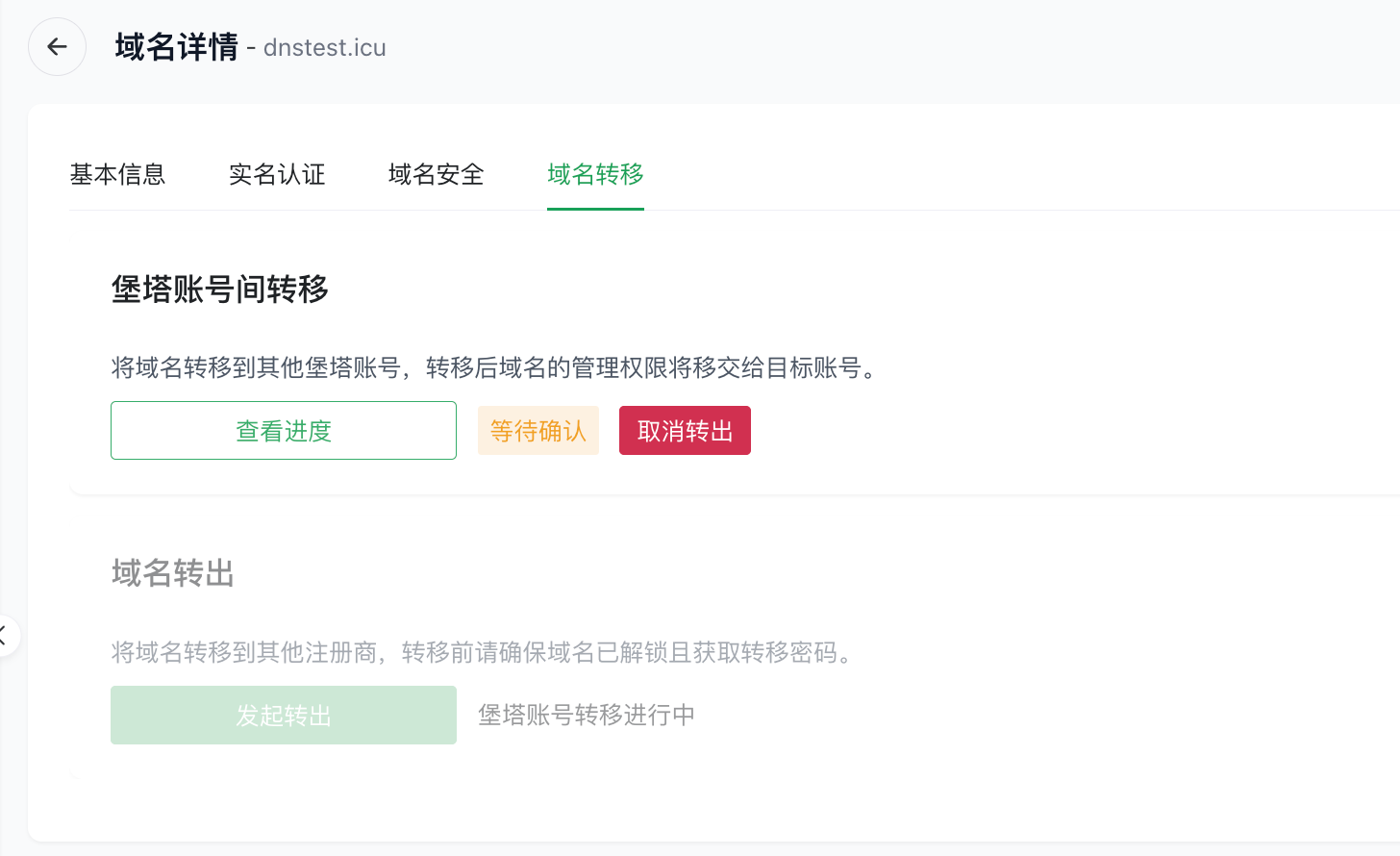The width and height of the screenshot is (1400, 856).
Task: Switch to the 基本信息 tab
Action: click(x=117, y=175)
